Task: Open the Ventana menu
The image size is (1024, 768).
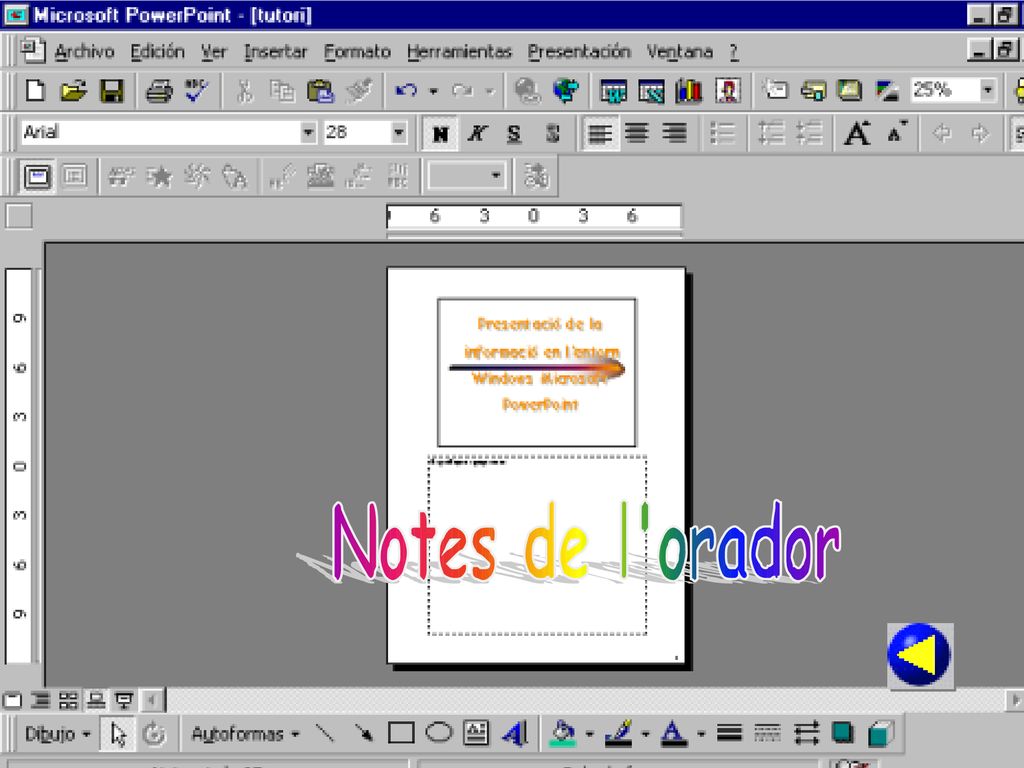Action: tap(680, 52)
